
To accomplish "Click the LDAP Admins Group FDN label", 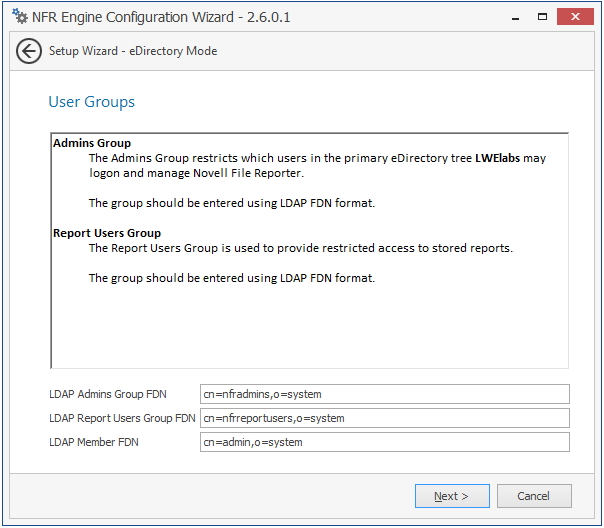I will [x=108, y=394].
